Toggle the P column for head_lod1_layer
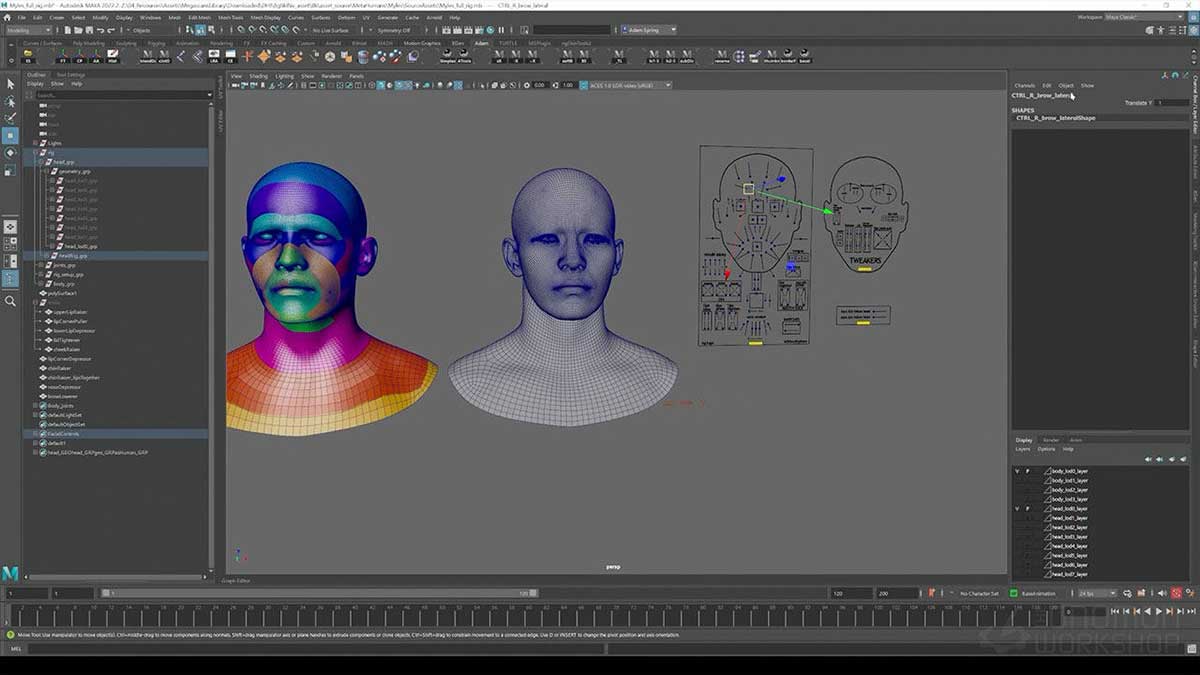 tap(1028, 517)
